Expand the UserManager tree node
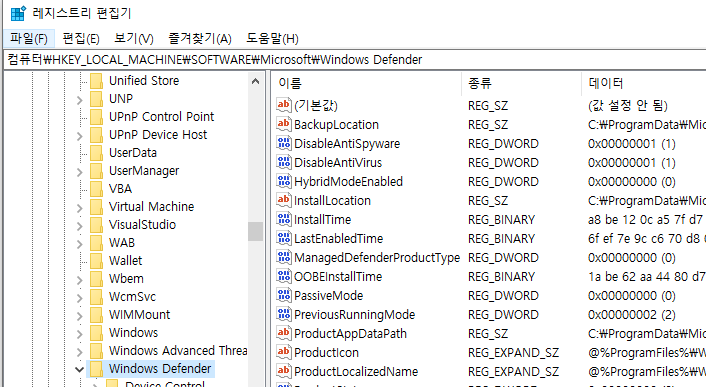Viewport: 706px width, 387px height. [x=80, y=172]
